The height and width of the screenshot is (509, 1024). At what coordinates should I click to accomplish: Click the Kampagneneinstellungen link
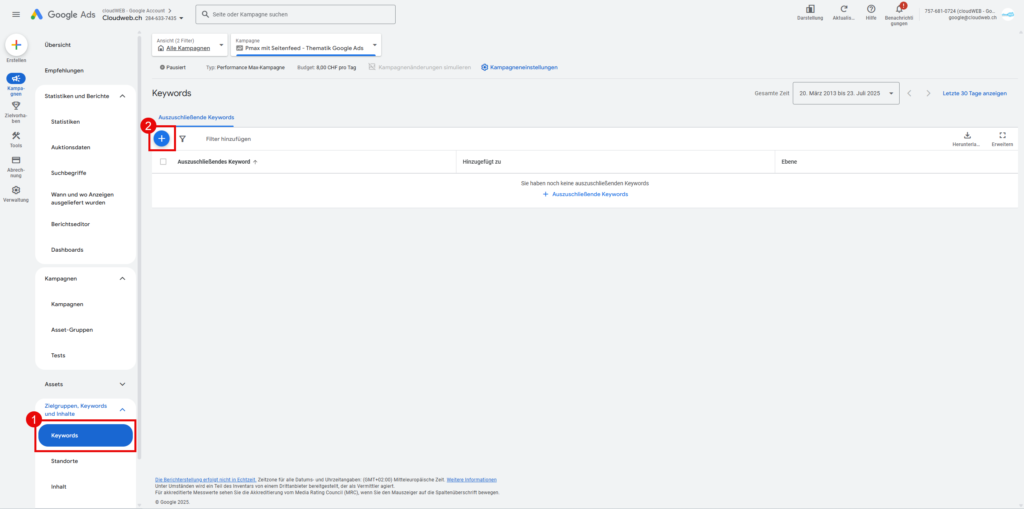tap(519, 67)
